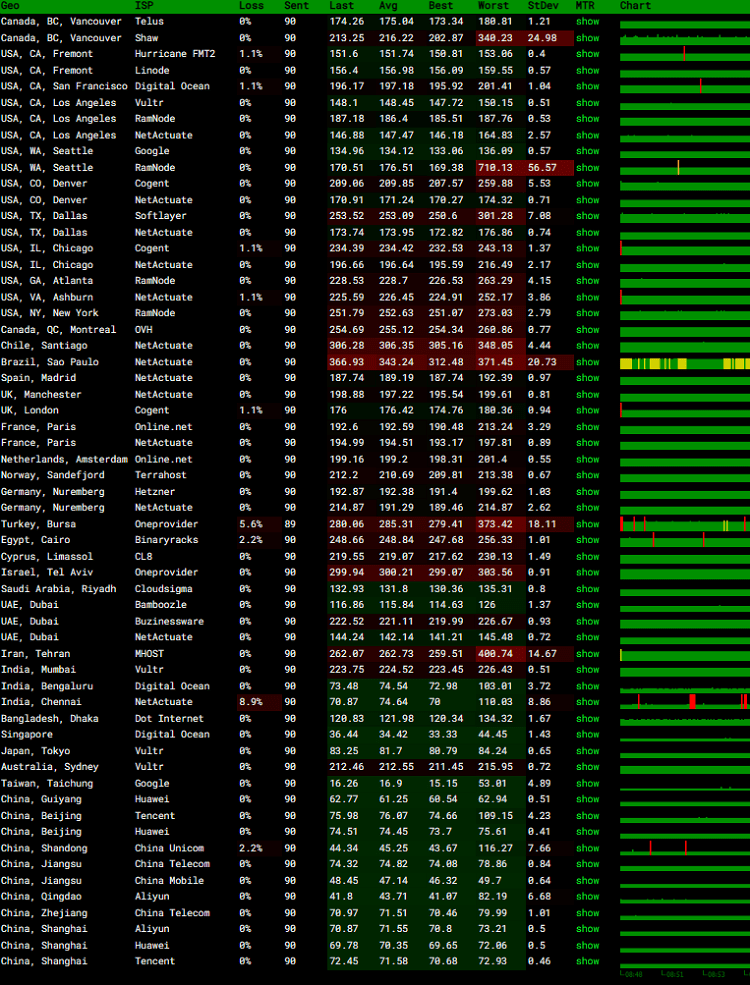The height and width of the screenshot is (985, 750).
Task: Click loss value 8.9% for Chennai
Action: 251,702
